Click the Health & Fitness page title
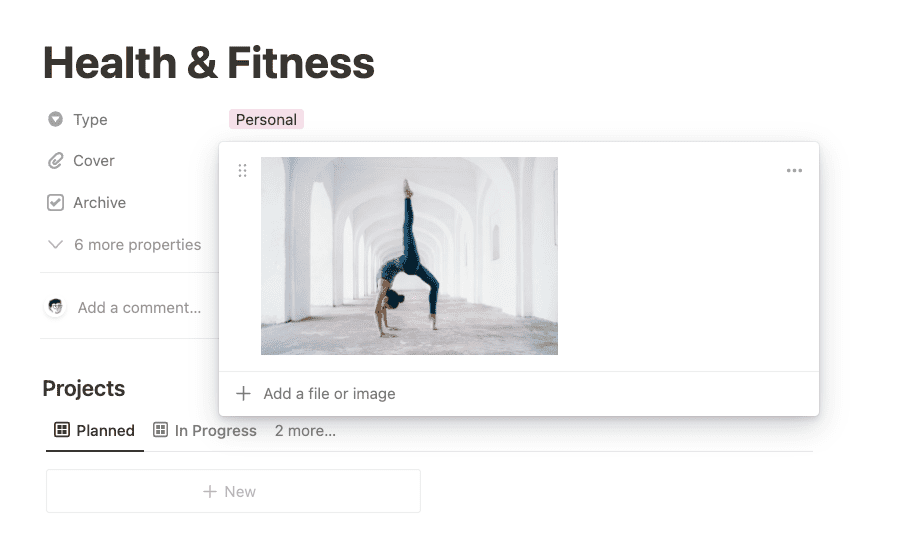Image resolution: width=911 pixels, height=550 pixels. (208, 64)
